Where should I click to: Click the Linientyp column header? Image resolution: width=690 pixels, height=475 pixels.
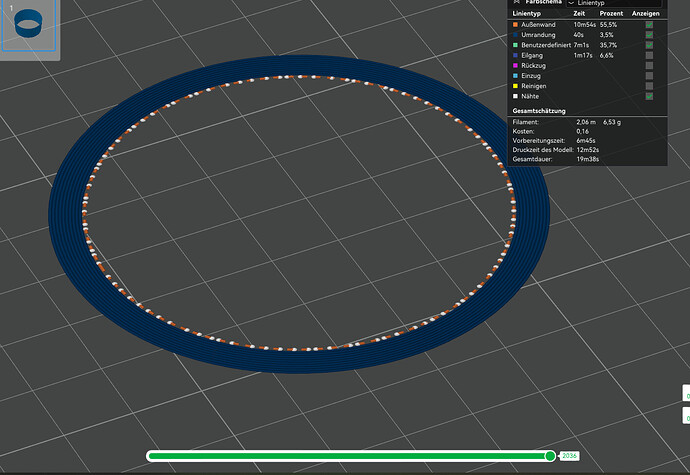tap(526, 14)
